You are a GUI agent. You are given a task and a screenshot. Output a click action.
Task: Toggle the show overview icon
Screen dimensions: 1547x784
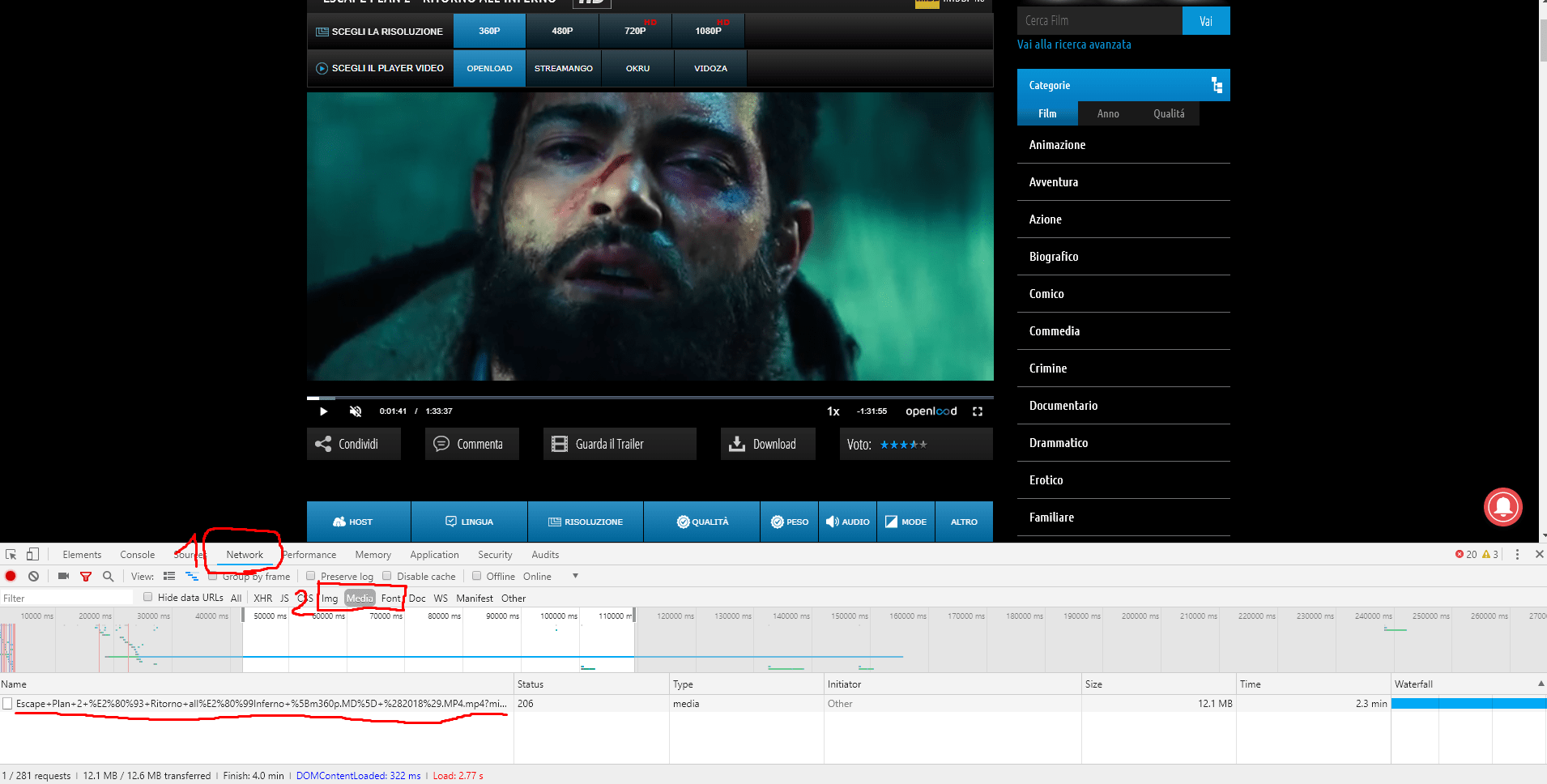pos(192,577)
